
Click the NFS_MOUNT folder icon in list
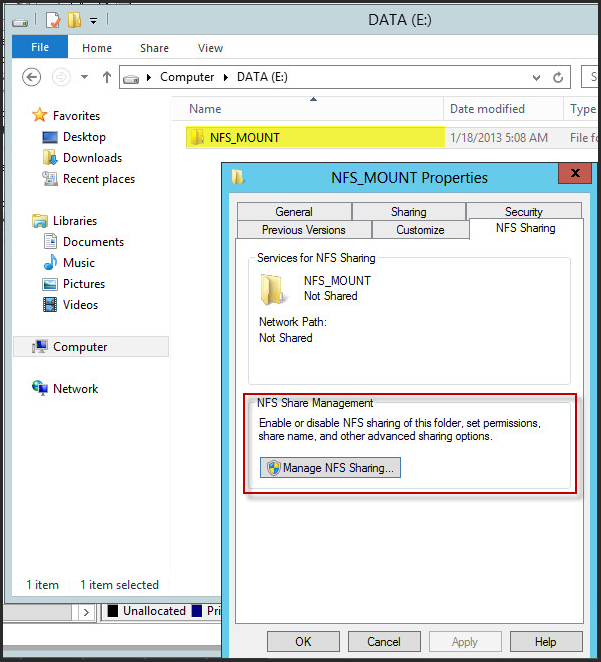coord(197,137)
